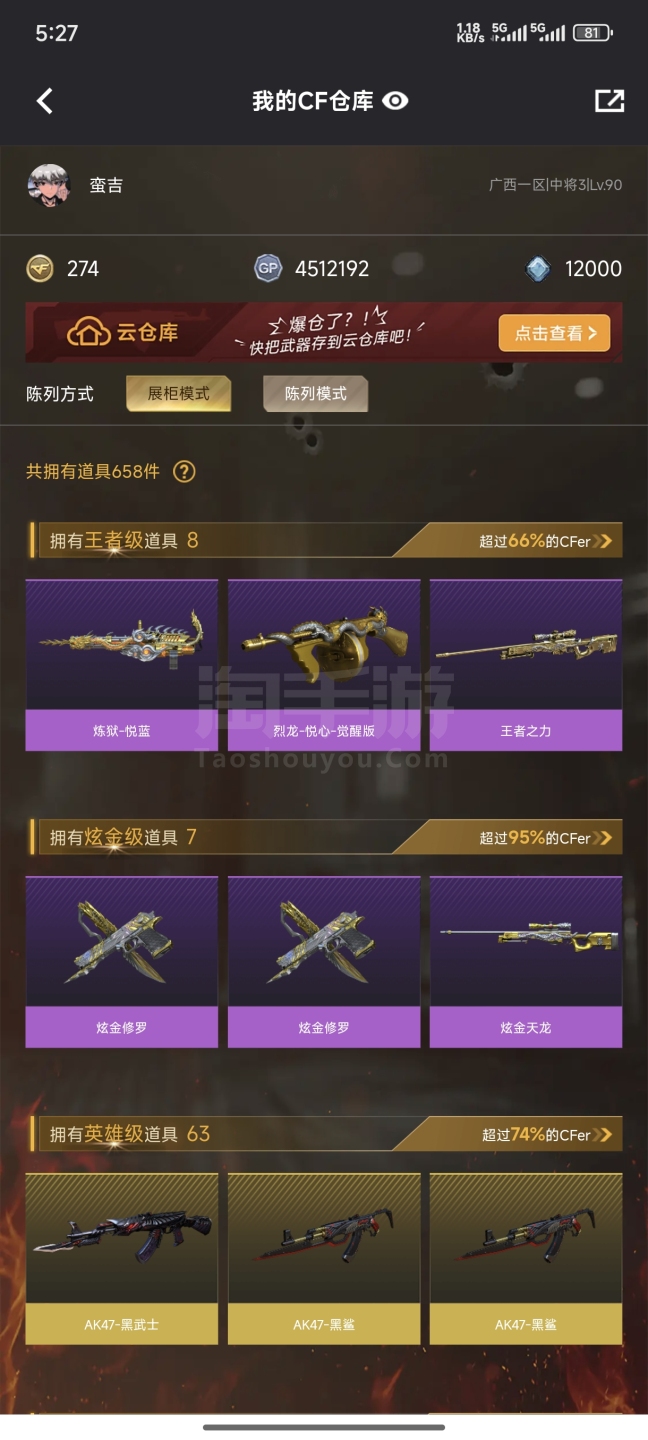Expand the 炫金级道具 section arrow
Viewport: 648px width, 1440px height.
click(x=602, y=838)
